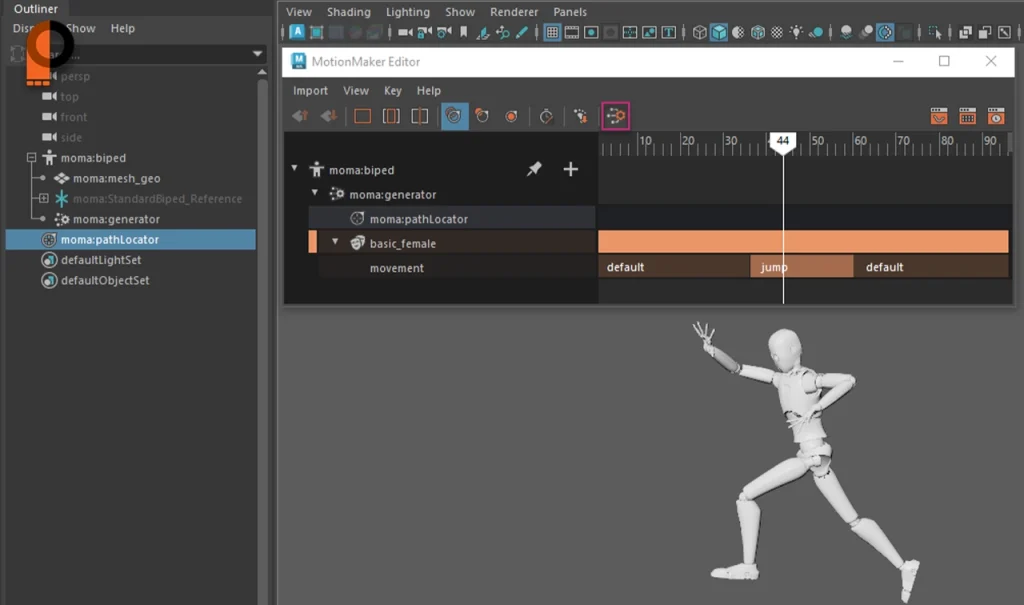
Task: Expand moma:StandardBiped_Reference in Outliner
Action: (x=44, y=199)
